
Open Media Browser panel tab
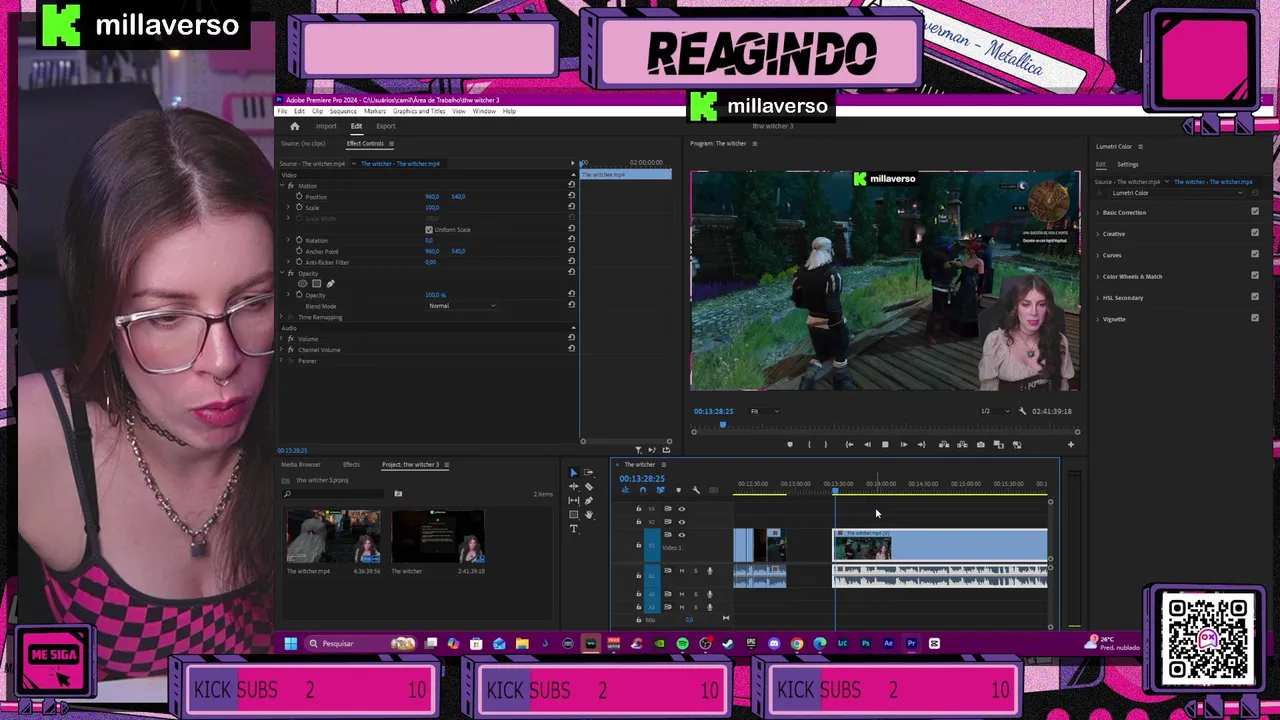click(301, 464)
